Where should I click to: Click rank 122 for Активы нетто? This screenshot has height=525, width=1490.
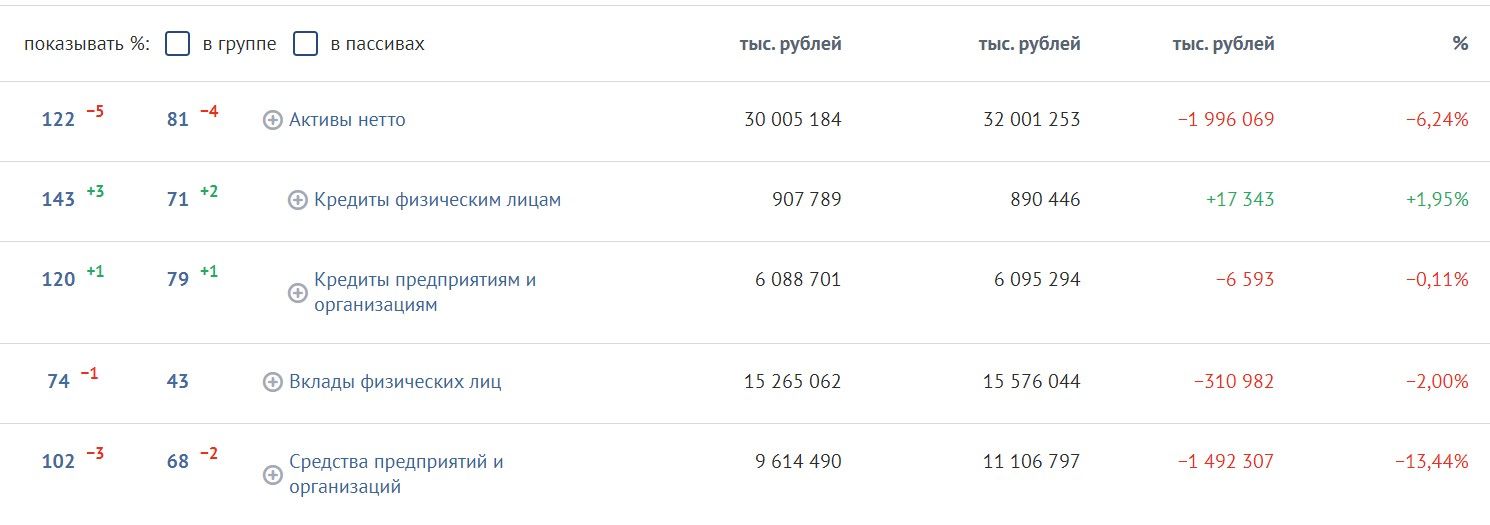pos(58,120)
